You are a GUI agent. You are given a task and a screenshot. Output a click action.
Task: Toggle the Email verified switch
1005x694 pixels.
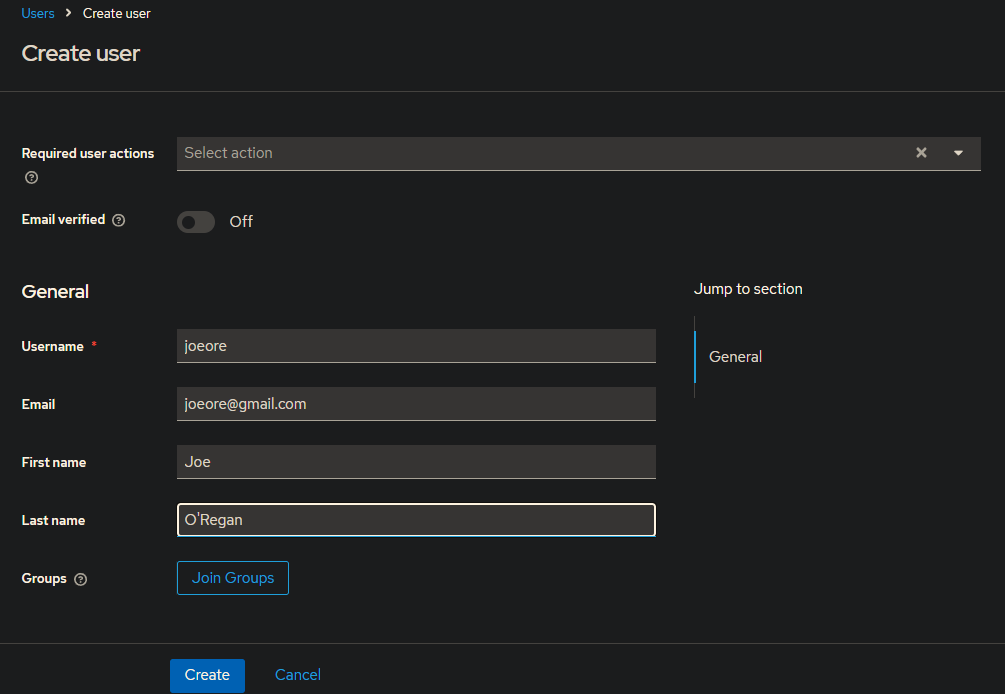(196, 222)
